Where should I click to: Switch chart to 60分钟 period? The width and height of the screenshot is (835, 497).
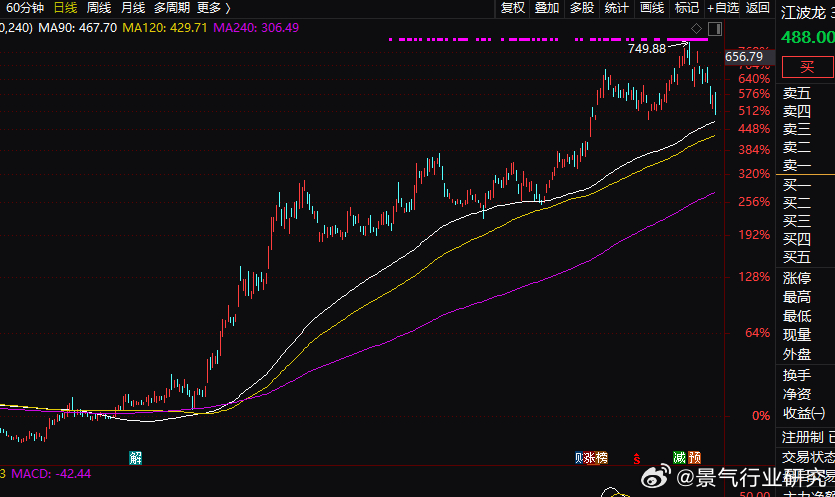tap(24, 8)
